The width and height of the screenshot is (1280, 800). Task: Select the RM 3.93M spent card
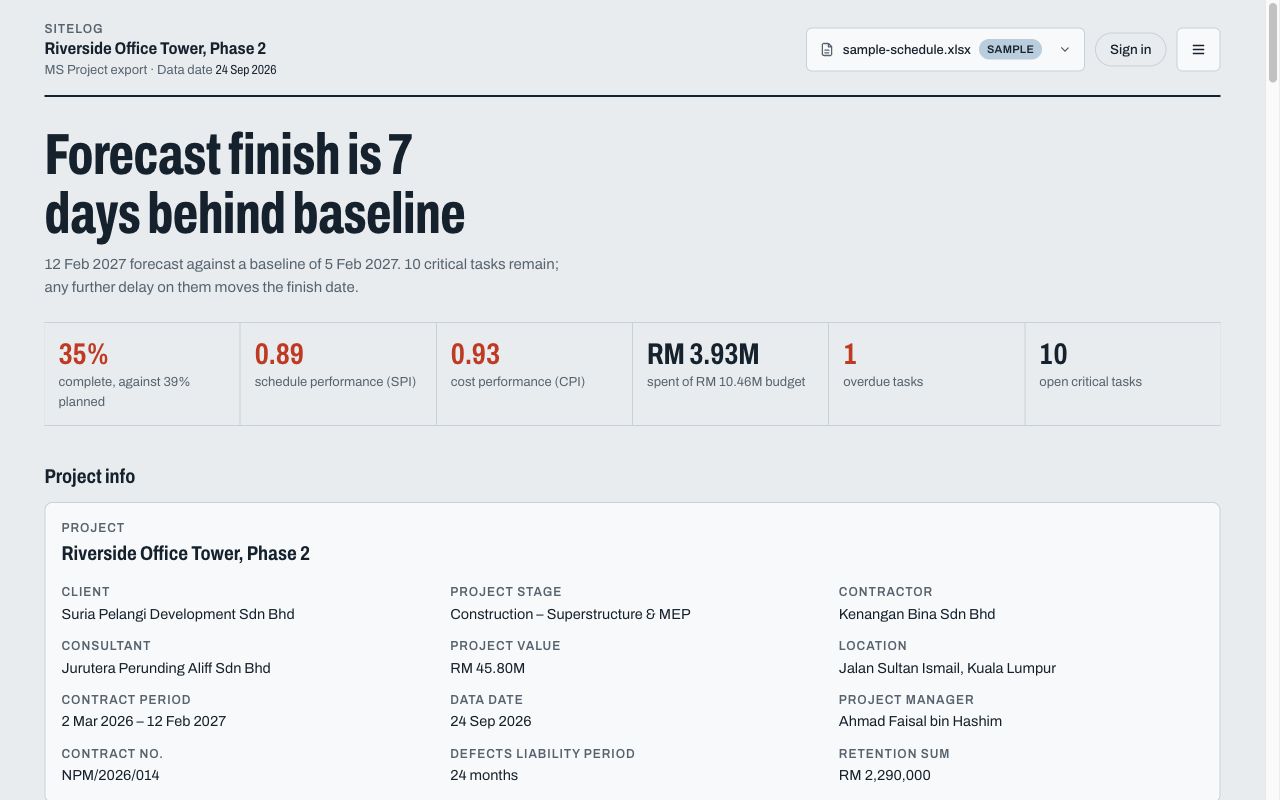730,374
